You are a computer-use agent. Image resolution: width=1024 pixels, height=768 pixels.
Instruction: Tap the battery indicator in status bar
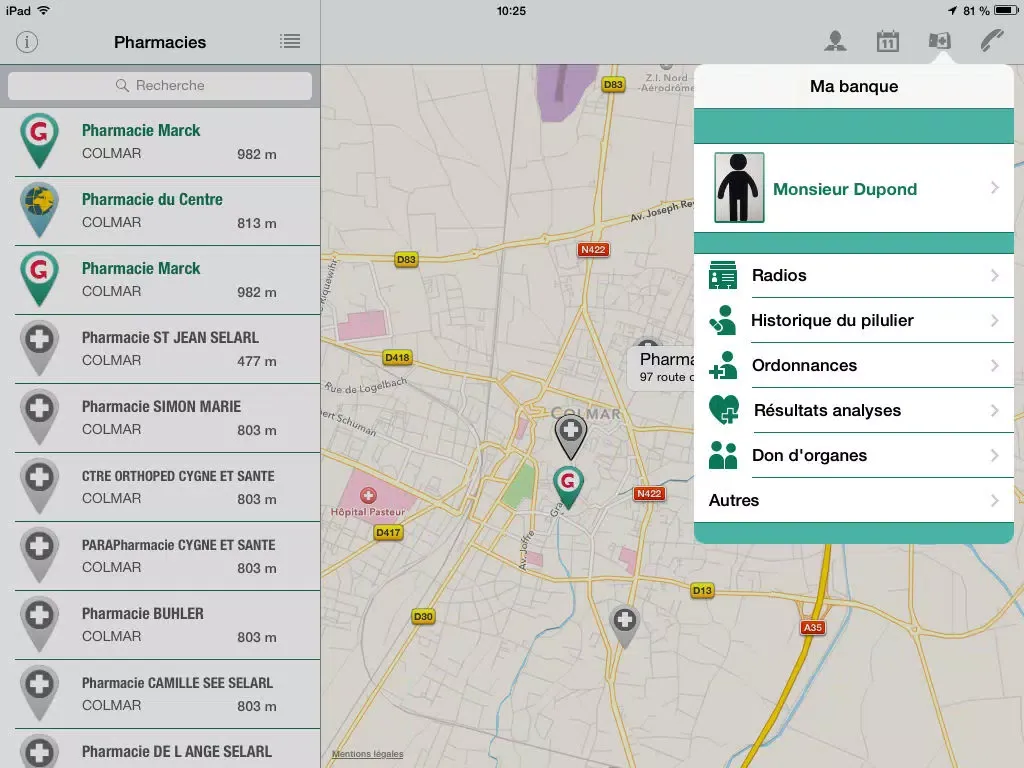(x=1006, y=10)
